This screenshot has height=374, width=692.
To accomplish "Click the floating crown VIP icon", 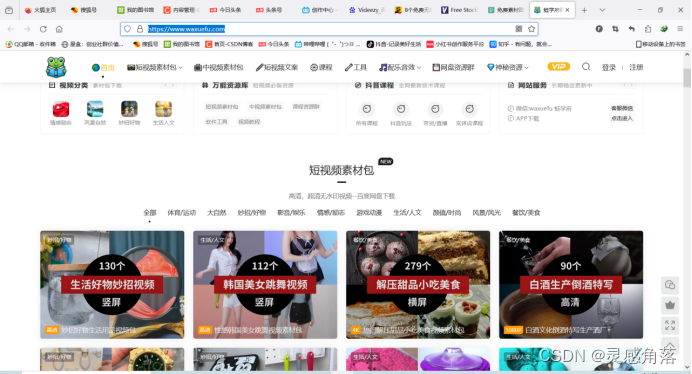I will coord(669,305).
